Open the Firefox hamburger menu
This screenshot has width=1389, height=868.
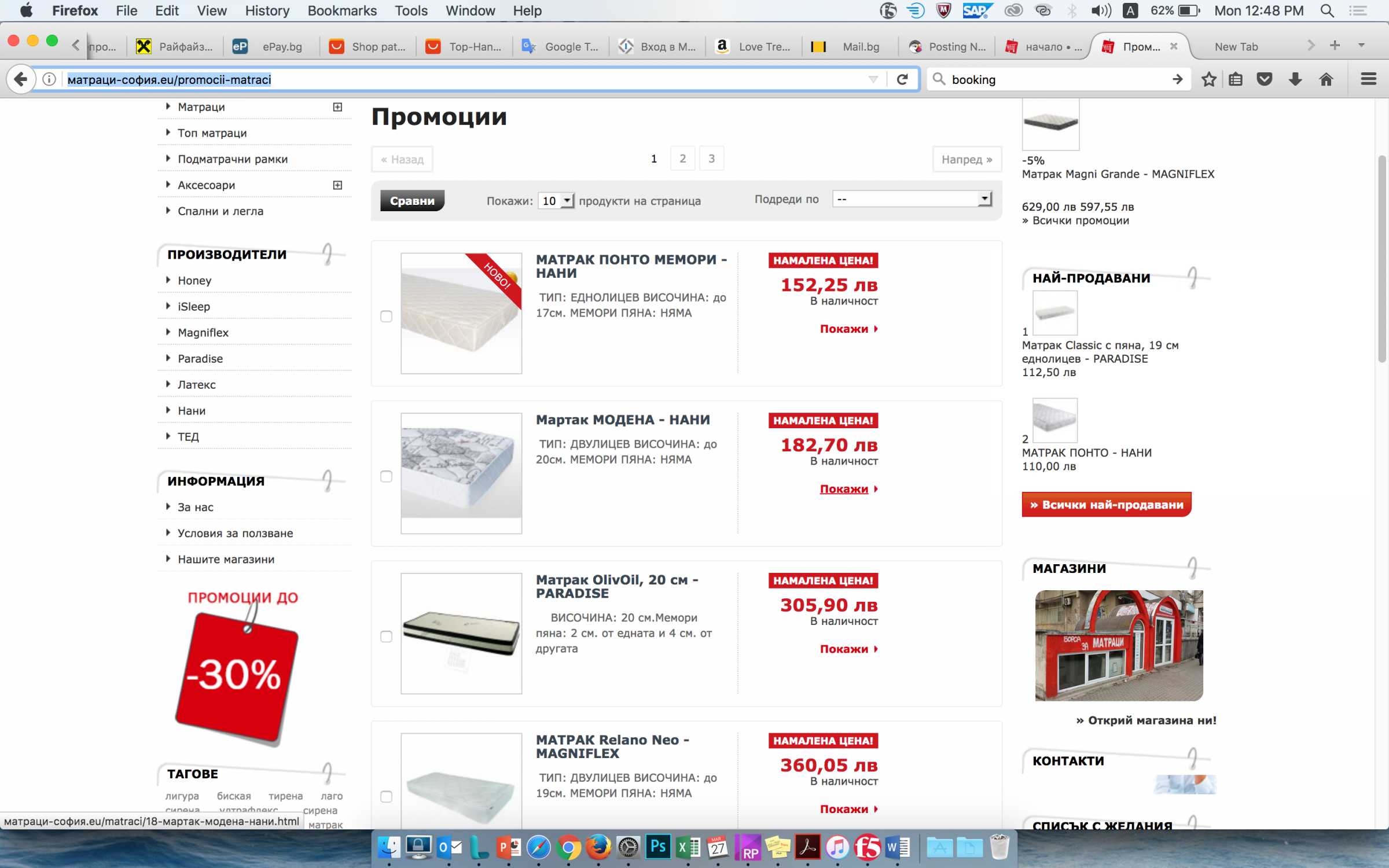point(1368,79)
